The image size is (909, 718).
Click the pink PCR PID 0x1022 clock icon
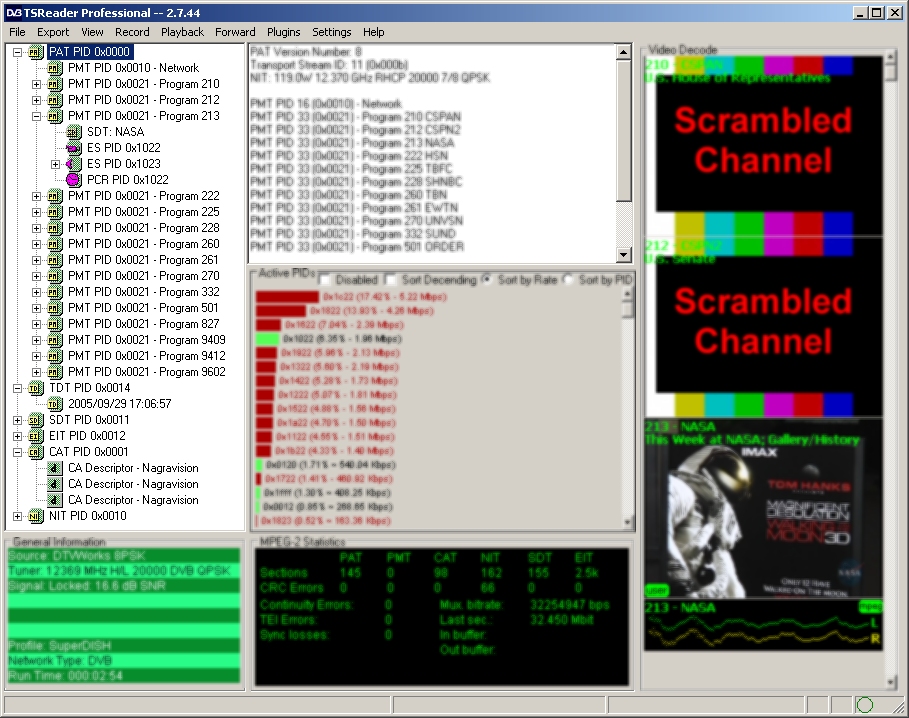(x=74, y=180)
